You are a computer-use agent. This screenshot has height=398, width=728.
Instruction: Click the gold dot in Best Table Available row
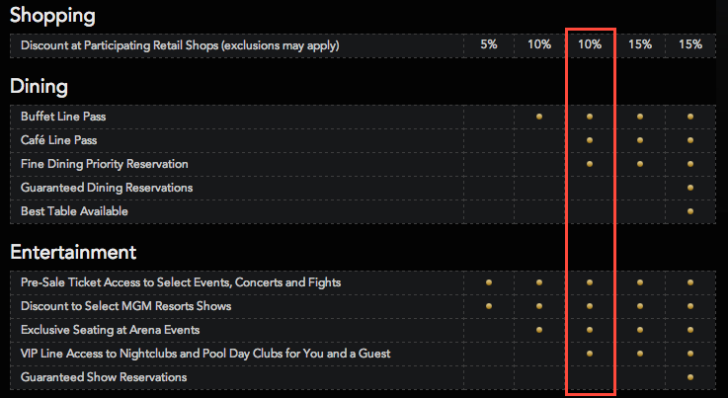[x=690, y=211]
